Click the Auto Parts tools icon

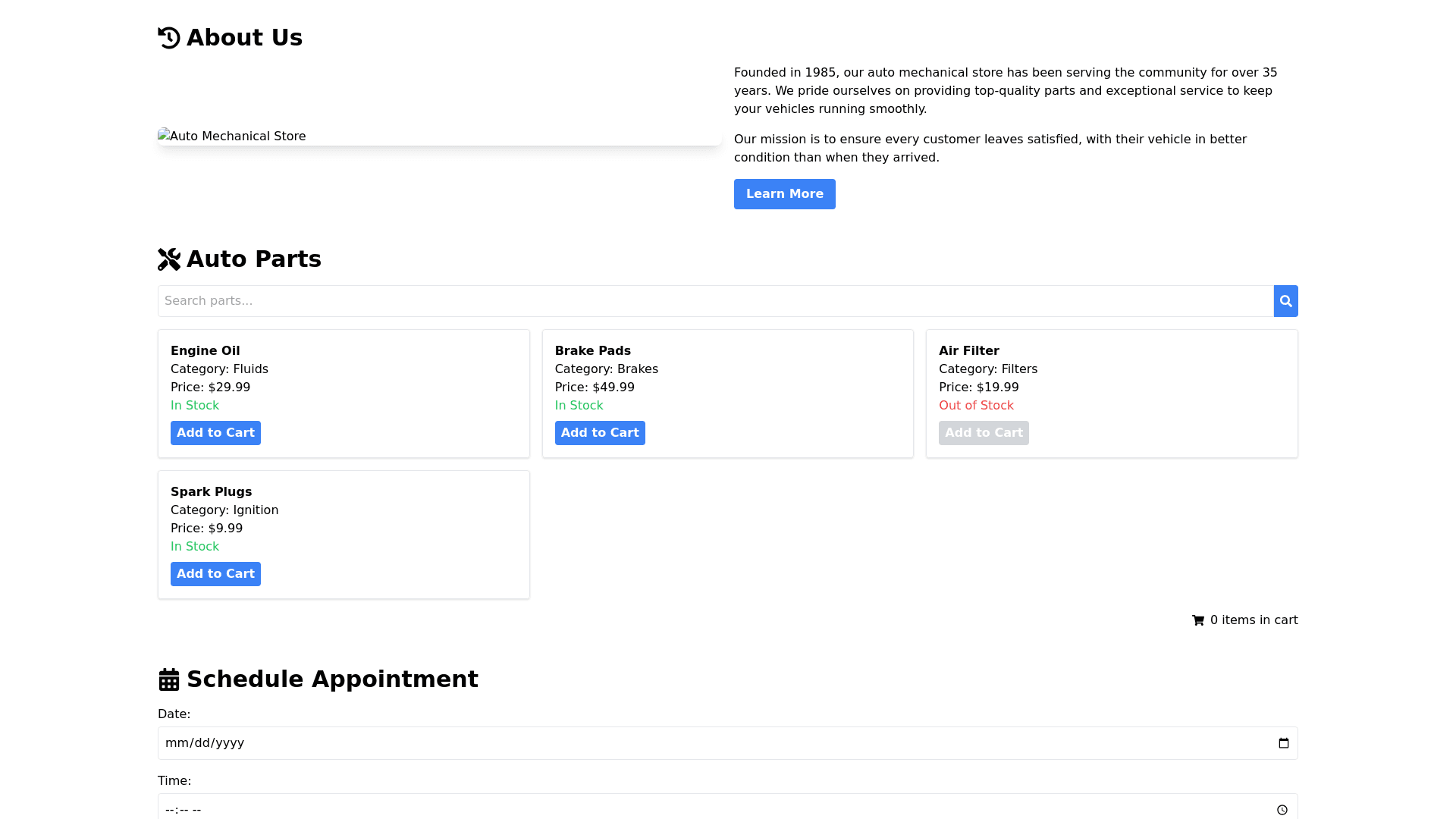(x=169, y=259)
